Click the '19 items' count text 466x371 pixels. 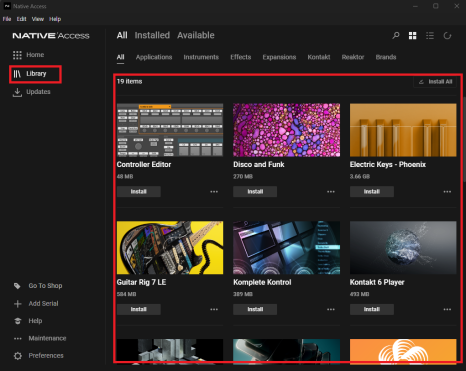point(129,81)
